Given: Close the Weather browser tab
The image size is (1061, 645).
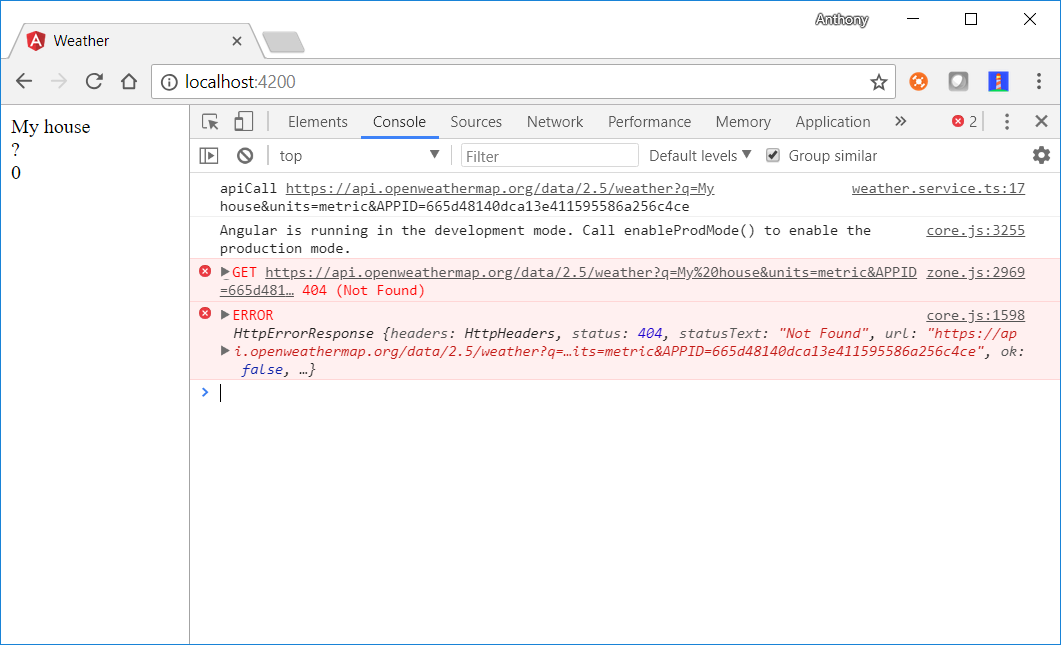Looking at the screenshot, I should pos(237,41).
